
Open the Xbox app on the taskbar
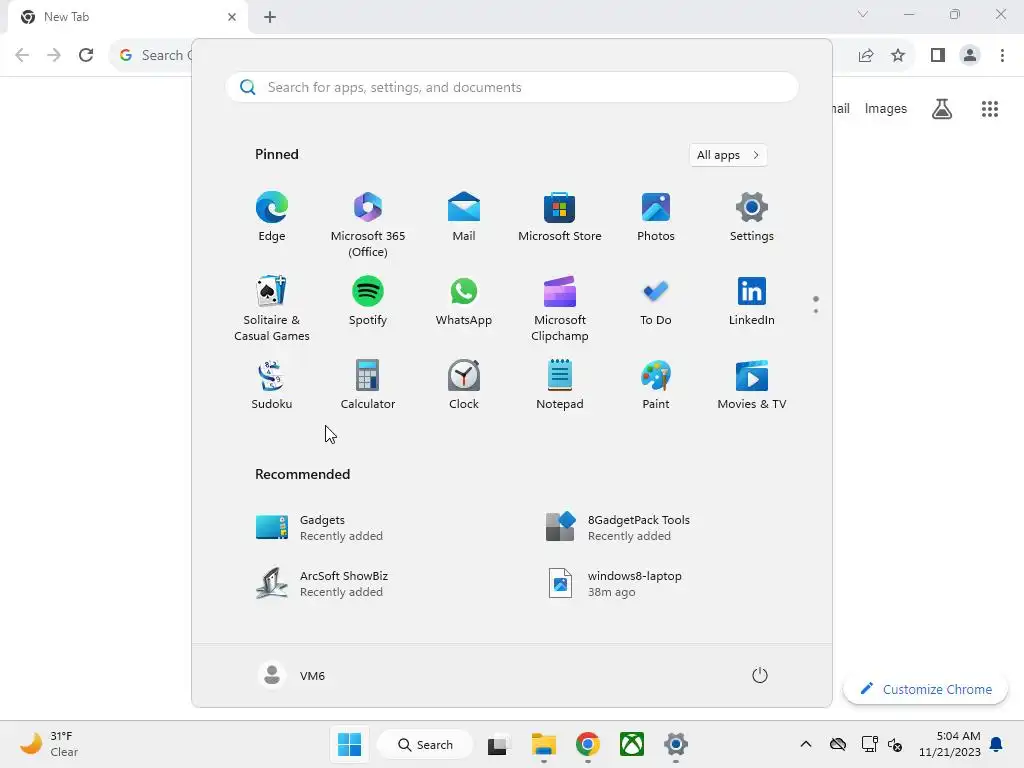[x=632, y=744]
